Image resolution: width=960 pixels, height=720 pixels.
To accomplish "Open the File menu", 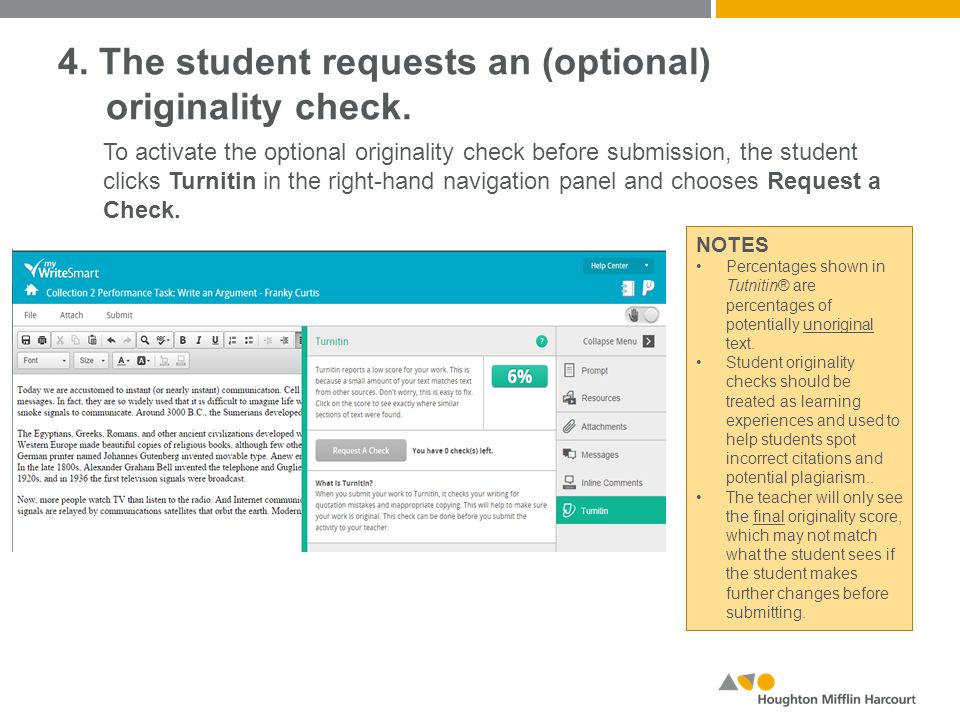I will (x=30, y=315).
